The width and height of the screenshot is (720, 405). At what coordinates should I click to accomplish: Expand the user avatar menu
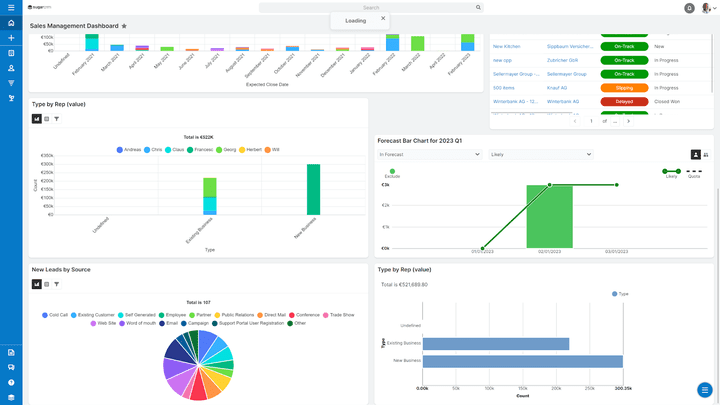(x=708, y=8)
